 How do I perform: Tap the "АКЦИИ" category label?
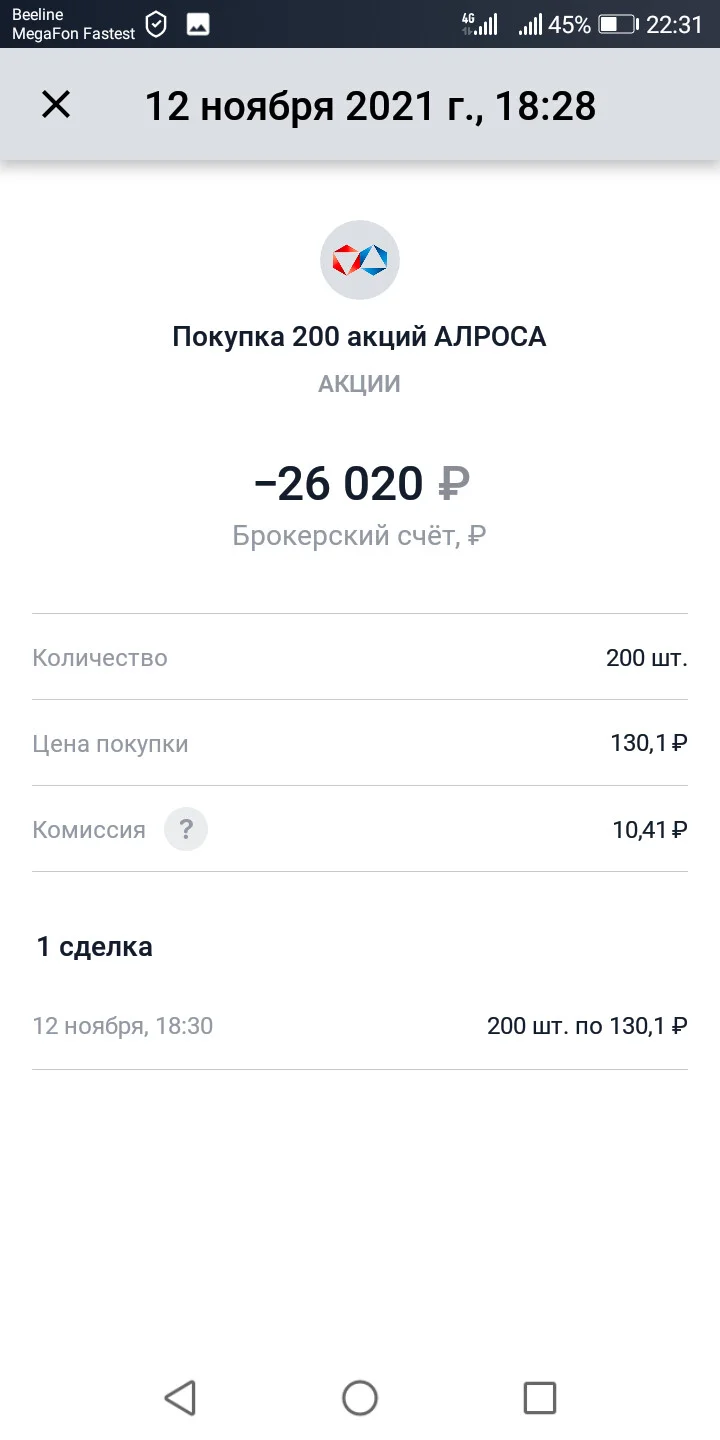(x=360, y=384)
